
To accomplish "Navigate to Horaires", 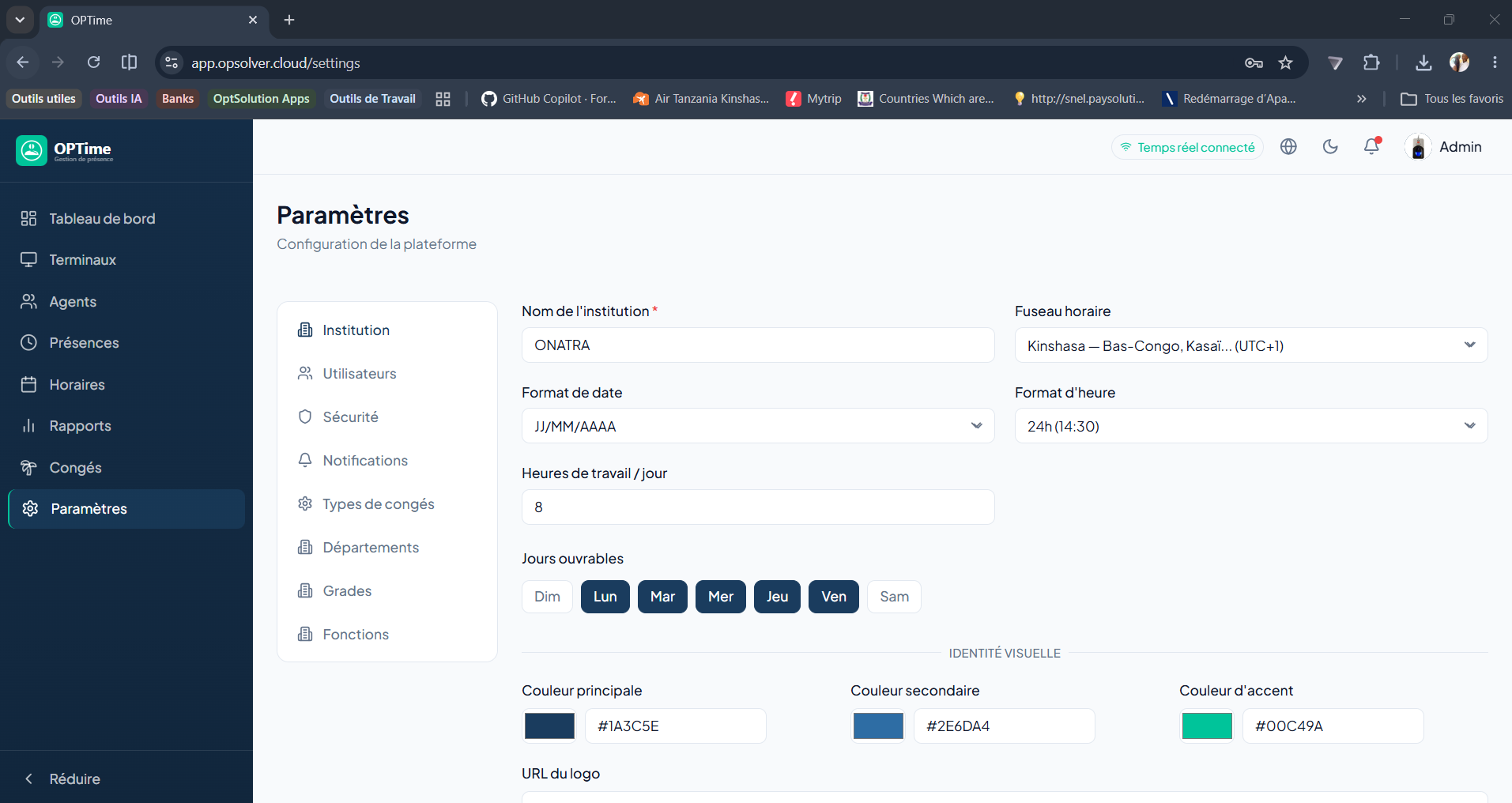I will [x=126, y=384].
